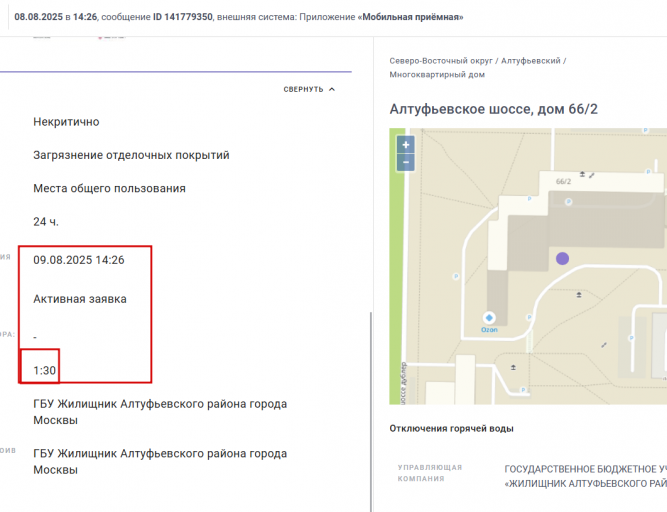The height and width of the screenshot is (512, 667).
Task: Select the Некритично priority value
Action: [x=66, y=122]
